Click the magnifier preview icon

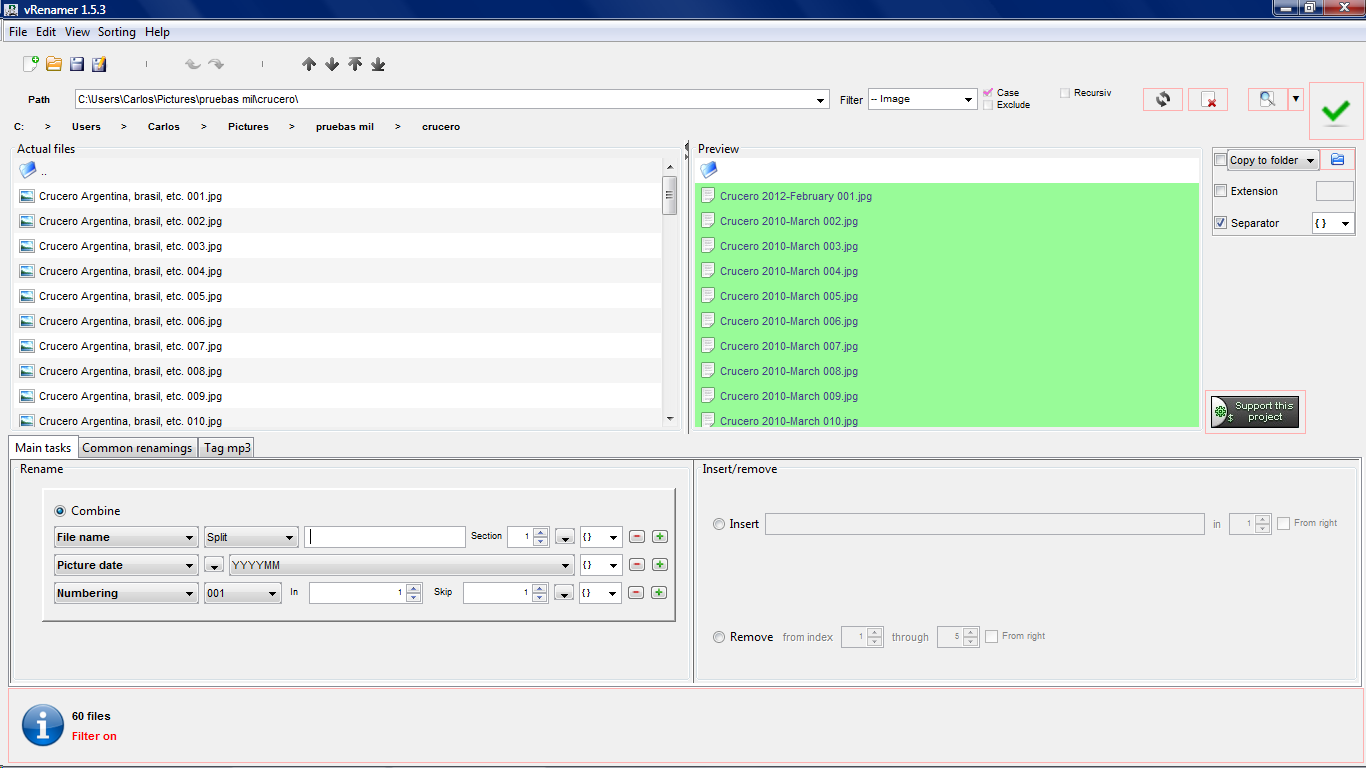[1267, 99]
